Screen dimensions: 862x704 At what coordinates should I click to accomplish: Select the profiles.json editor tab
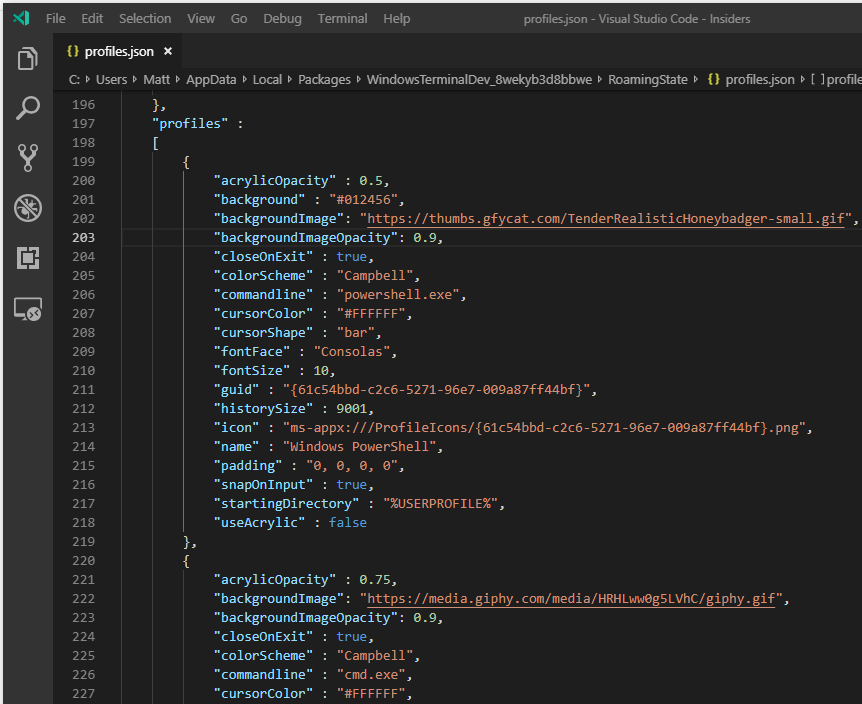pos(117,51)
